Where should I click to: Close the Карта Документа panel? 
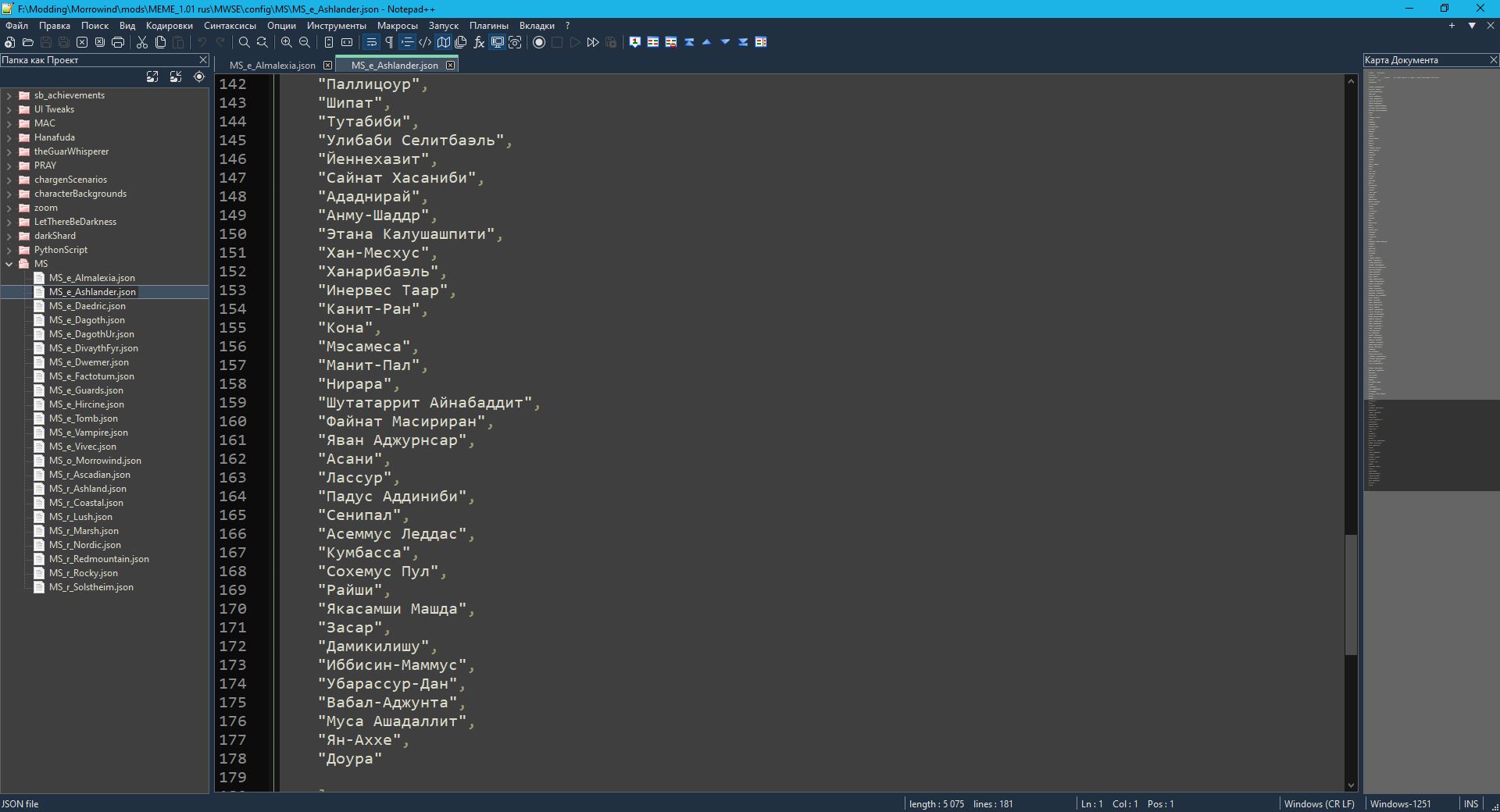(1493, 60)
